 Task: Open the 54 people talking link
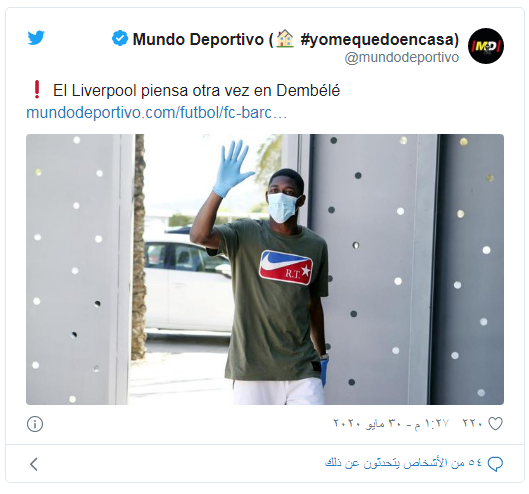pos(403,463)
